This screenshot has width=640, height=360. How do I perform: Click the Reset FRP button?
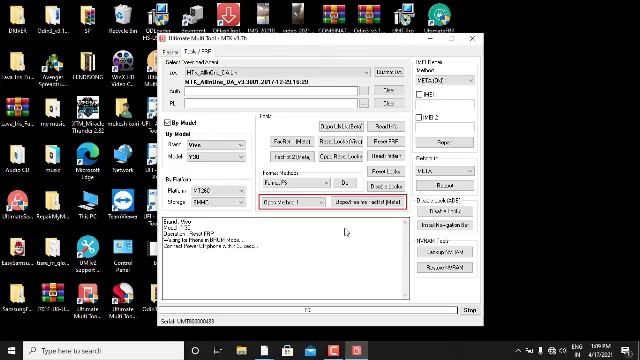pyautogui.click(x=386, y=142)
